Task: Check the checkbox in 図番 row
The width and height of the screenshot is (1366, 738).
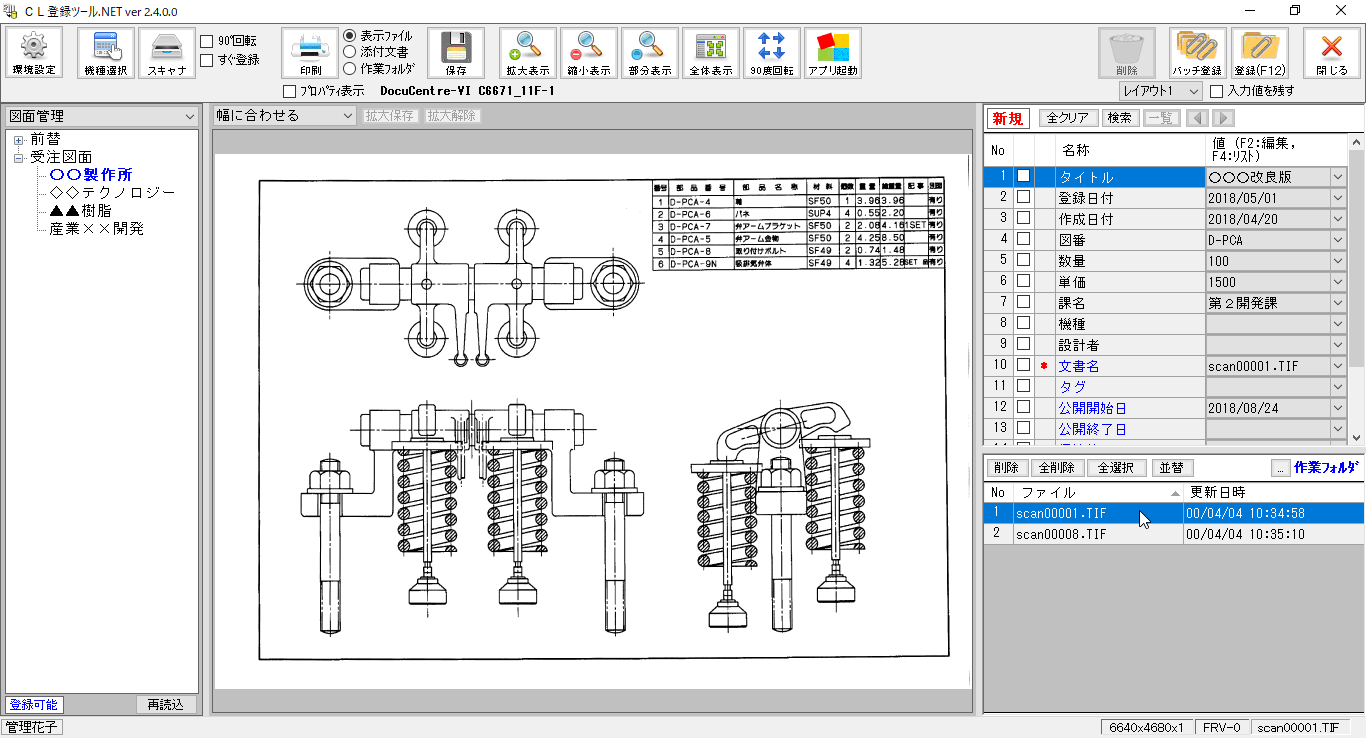Action: point(1023,239)
